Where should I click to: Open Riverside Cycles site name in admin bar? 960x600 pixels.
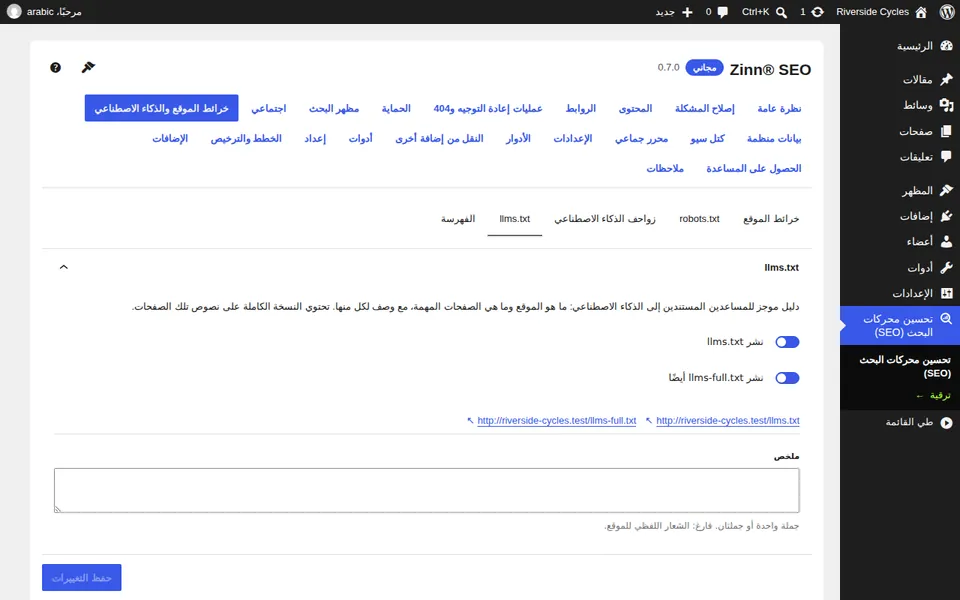[x=872, y=12]
